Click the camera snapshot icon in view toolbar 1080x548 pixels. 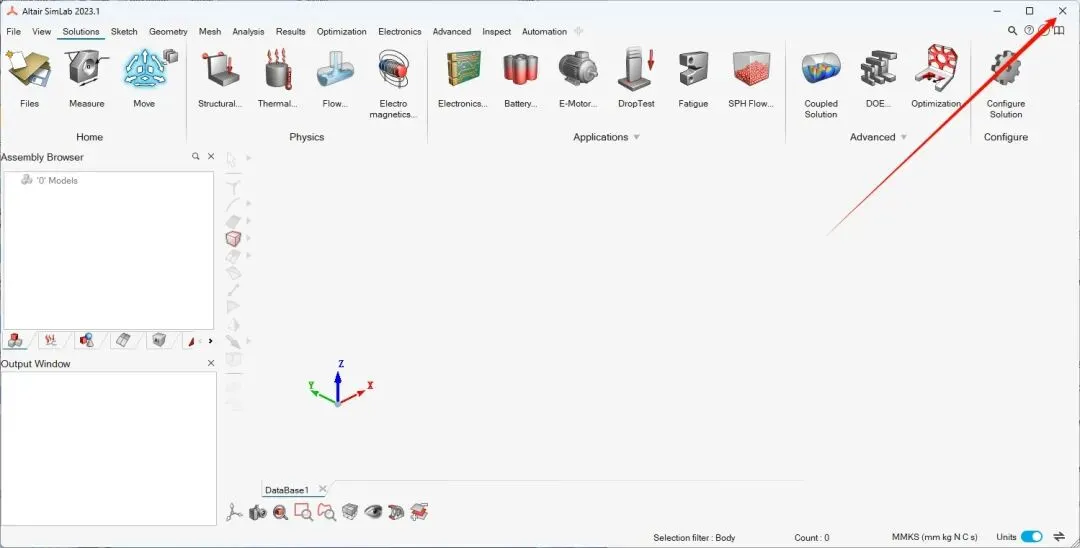pyautogui.click(x=257, y=512)
